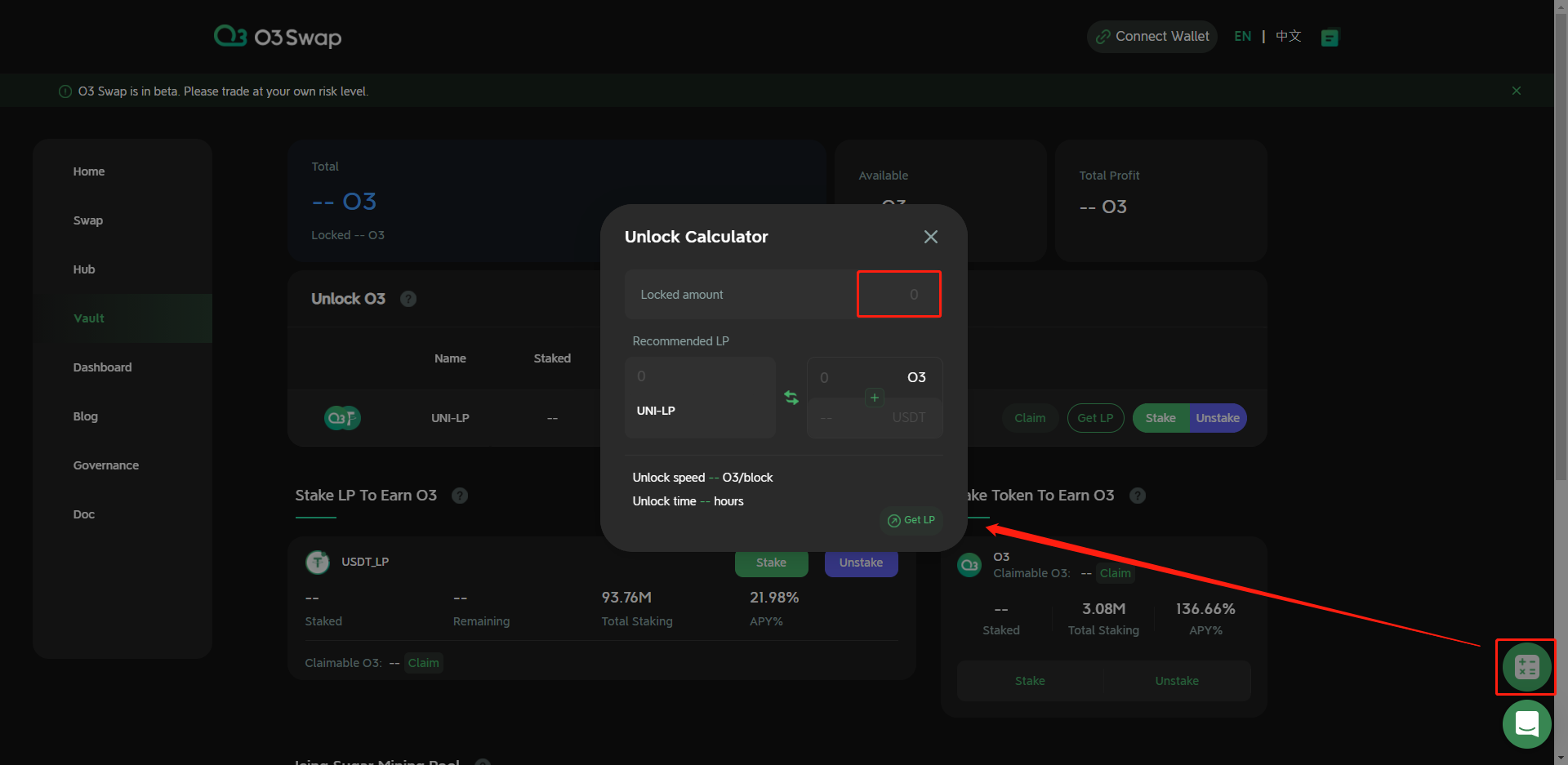Dismiss the beta warning banner

pos(1516,91)
